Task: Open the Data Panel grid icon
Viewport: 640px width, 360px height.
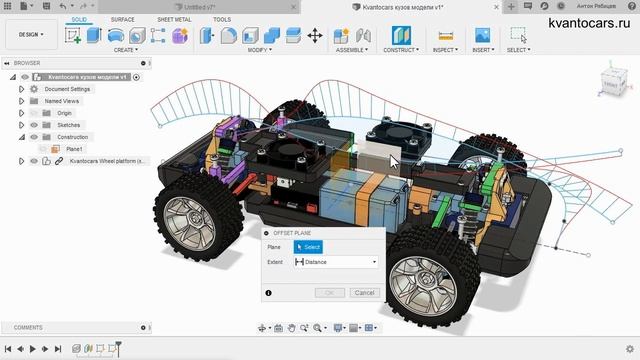Action: (7, 6)
